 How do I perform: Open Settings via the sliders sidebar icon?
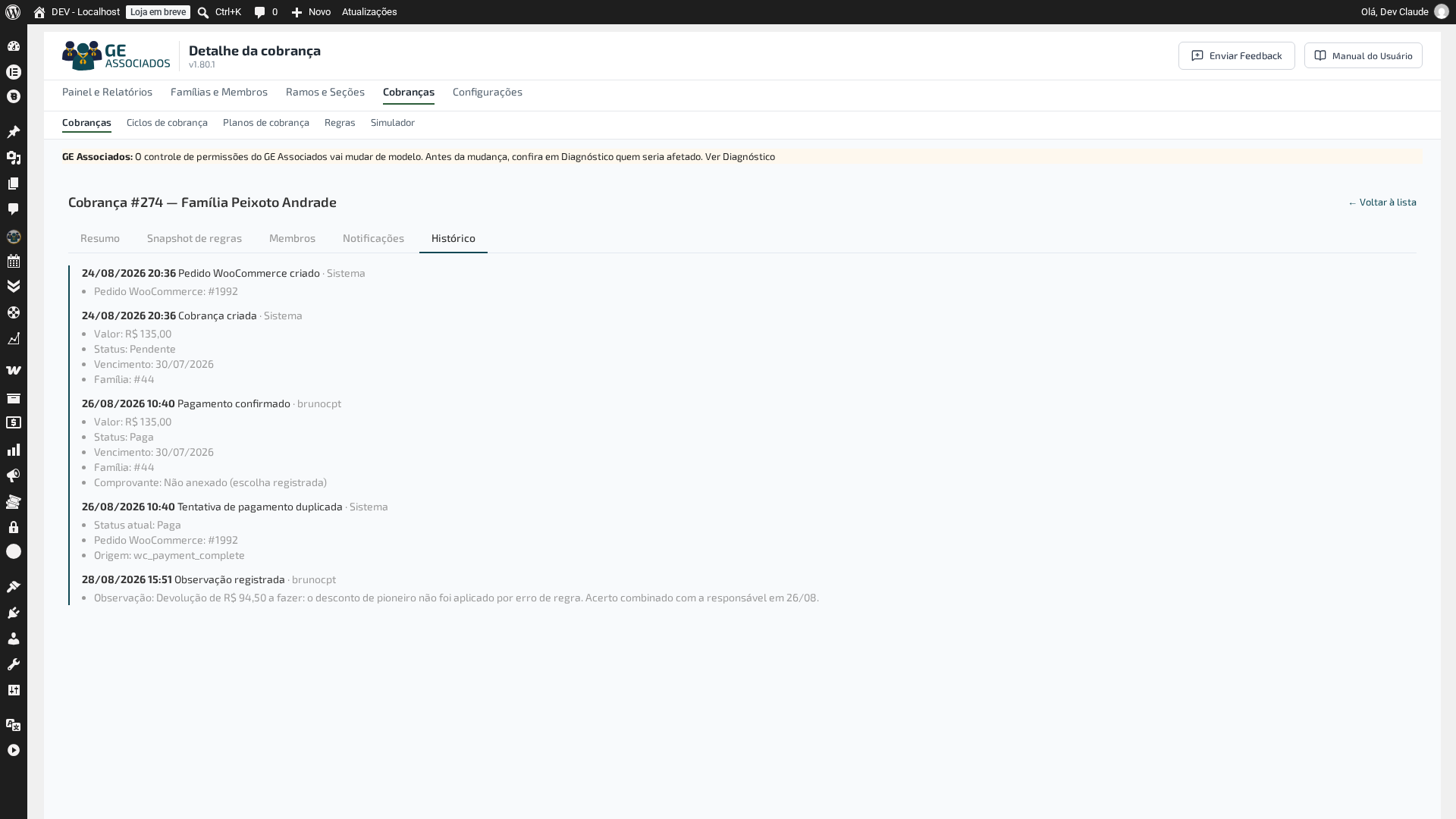pos(14,690)
